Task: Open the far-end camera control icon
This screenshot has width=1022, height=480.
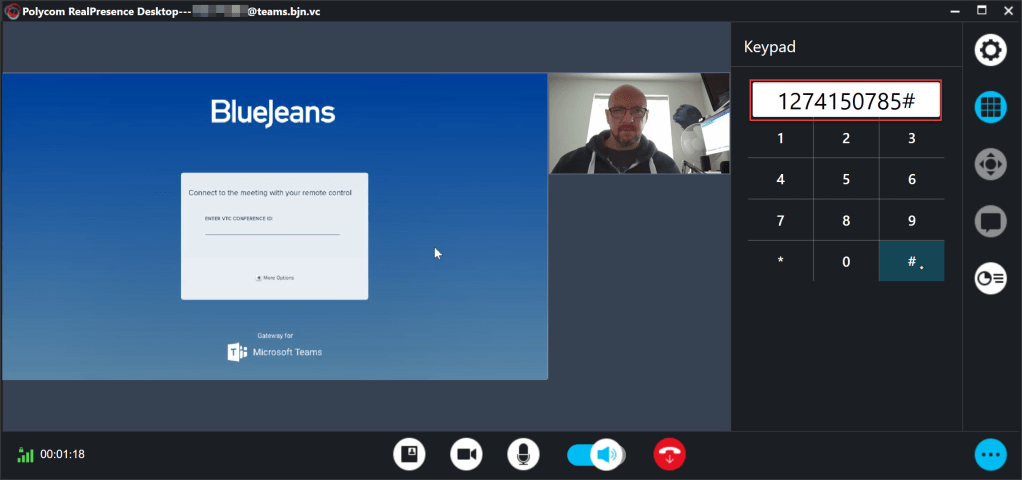Action: click(990, 164)
